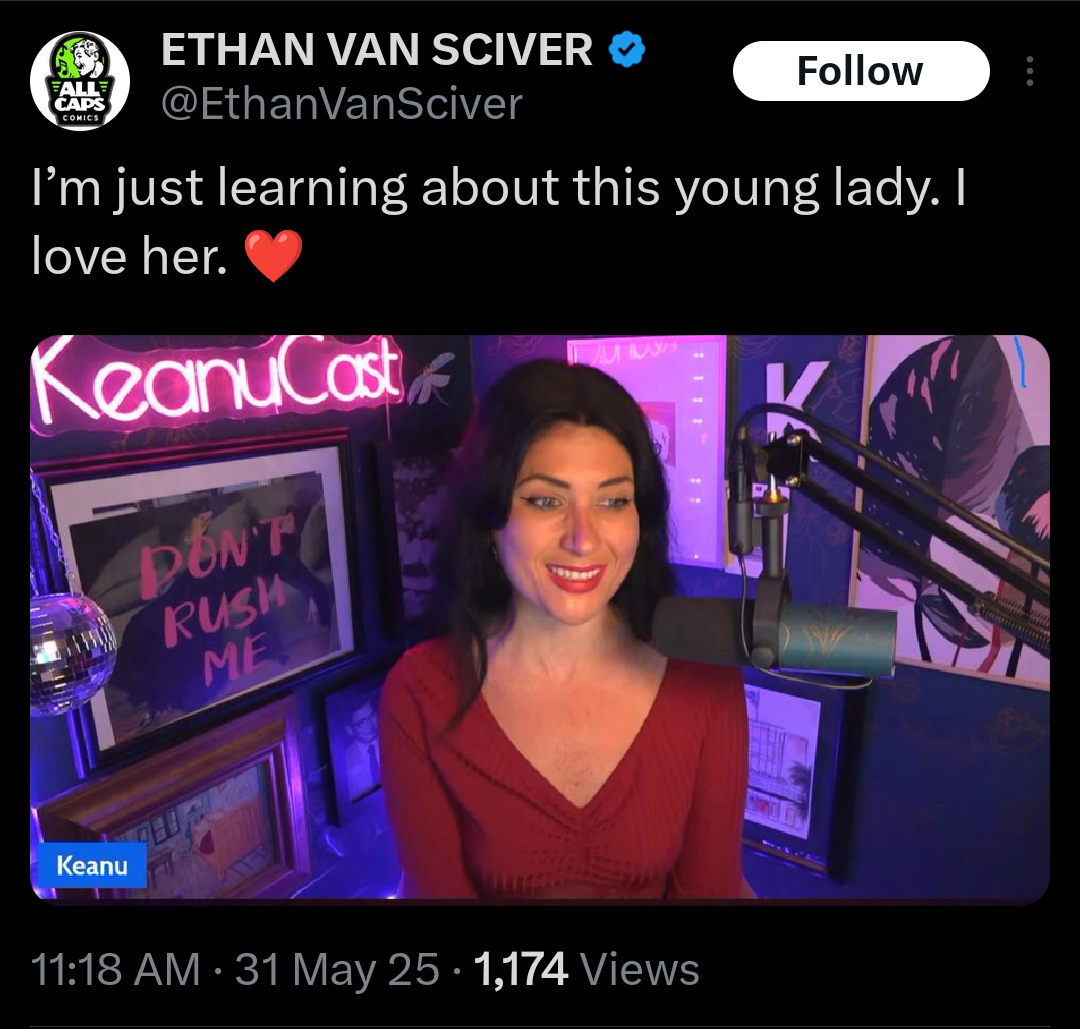Viewport: 1080px width, 1029px height.
Task: View the 1,174 Views count
Action: click(587, 969)
